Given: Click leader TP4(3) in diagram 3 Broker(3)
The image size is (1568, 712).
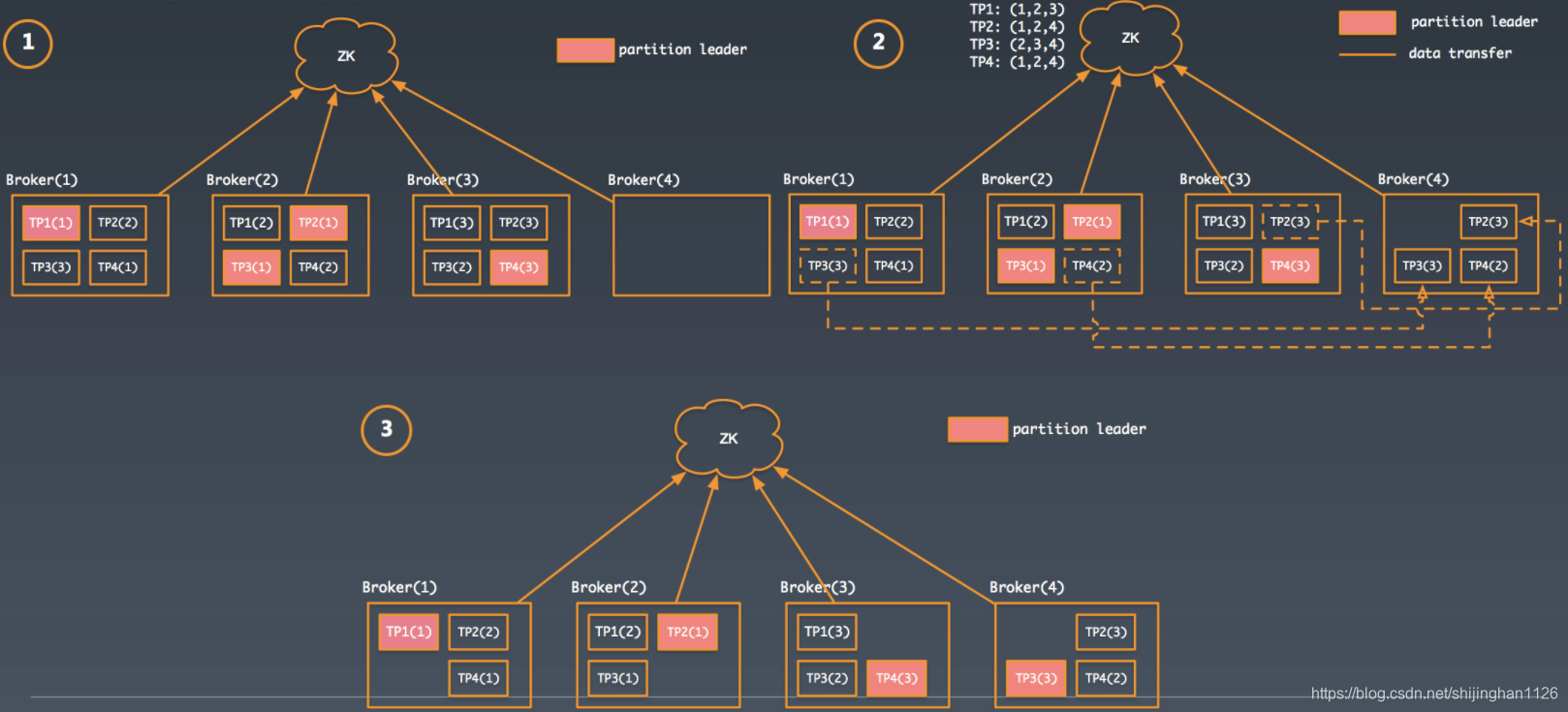Looking at the screenshot, I should point(897,678).
